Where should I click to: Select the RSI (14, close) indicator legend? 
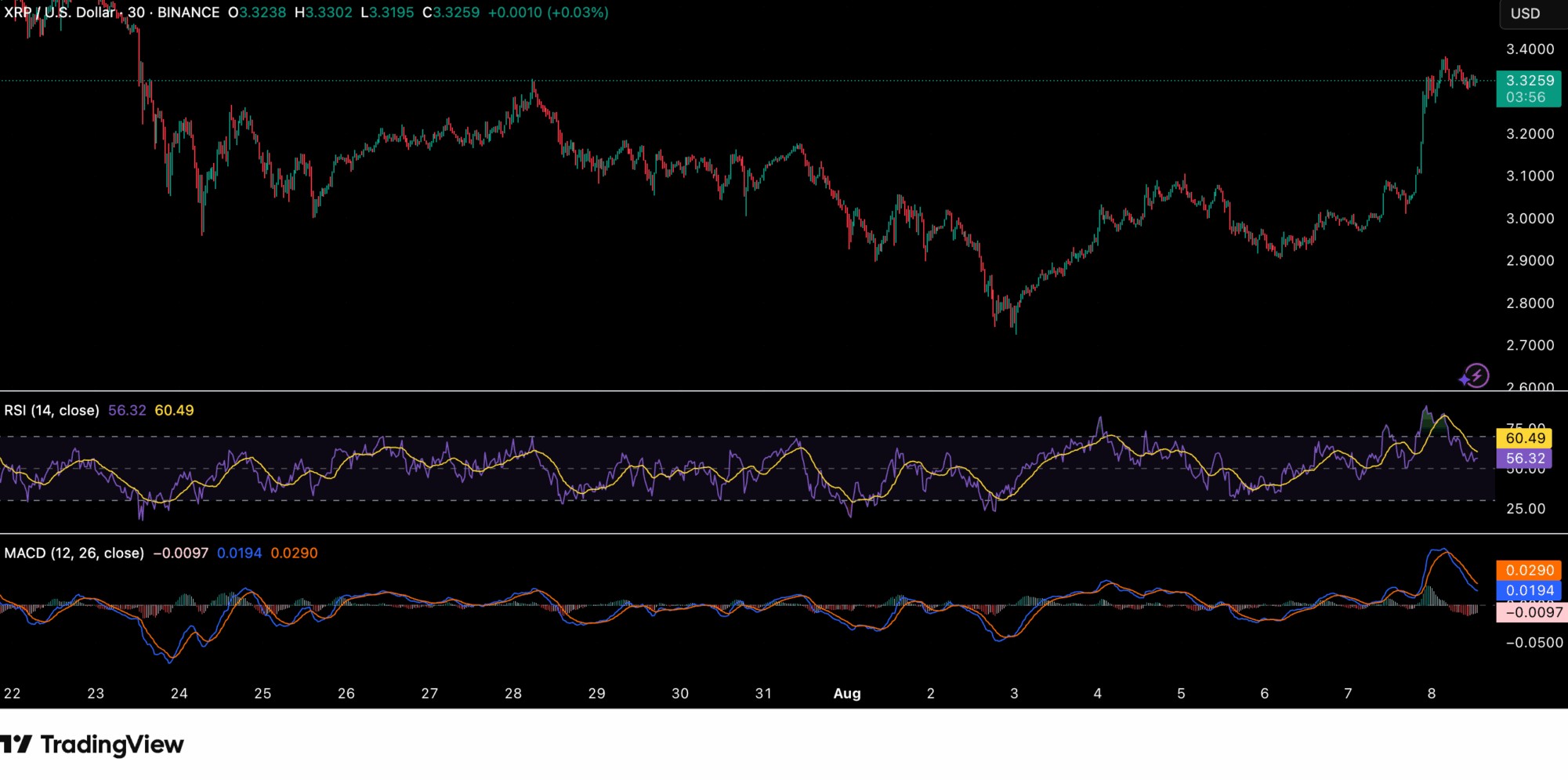[52, 410]
